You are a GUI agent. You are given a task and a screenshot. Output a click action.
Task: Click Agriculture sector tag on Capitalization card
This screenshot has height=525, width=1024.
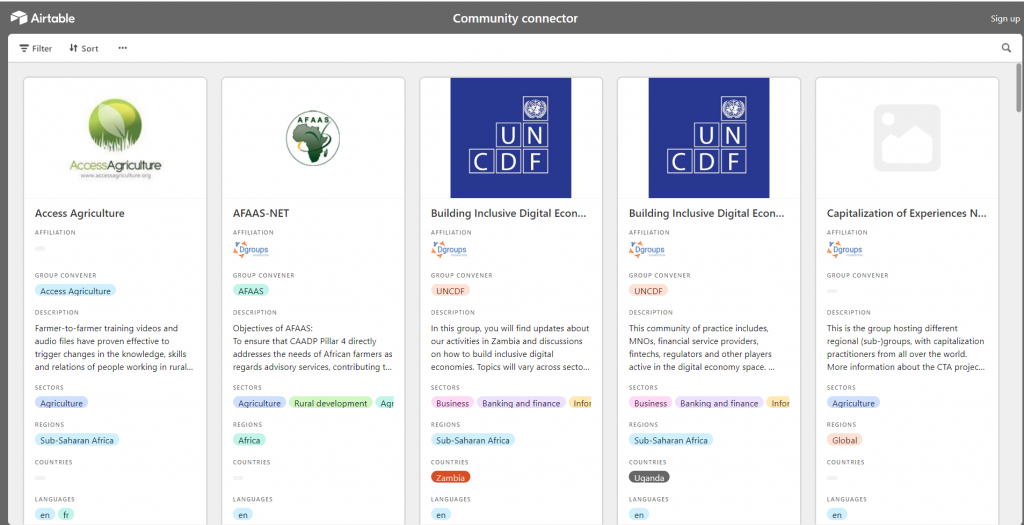[853, 403]
